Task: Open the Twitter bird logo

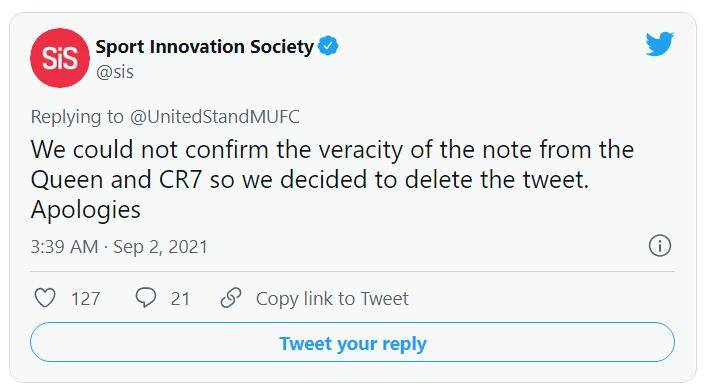Action: (x=660, y=44)
